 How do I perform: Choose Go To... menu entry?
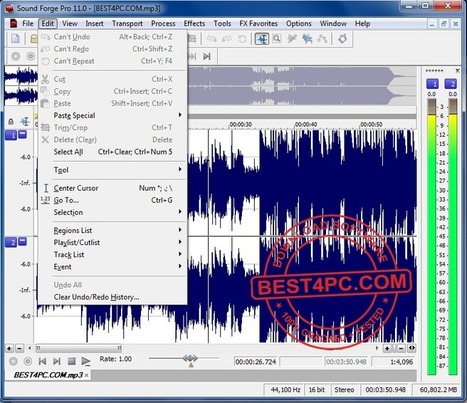pos(113,200)
